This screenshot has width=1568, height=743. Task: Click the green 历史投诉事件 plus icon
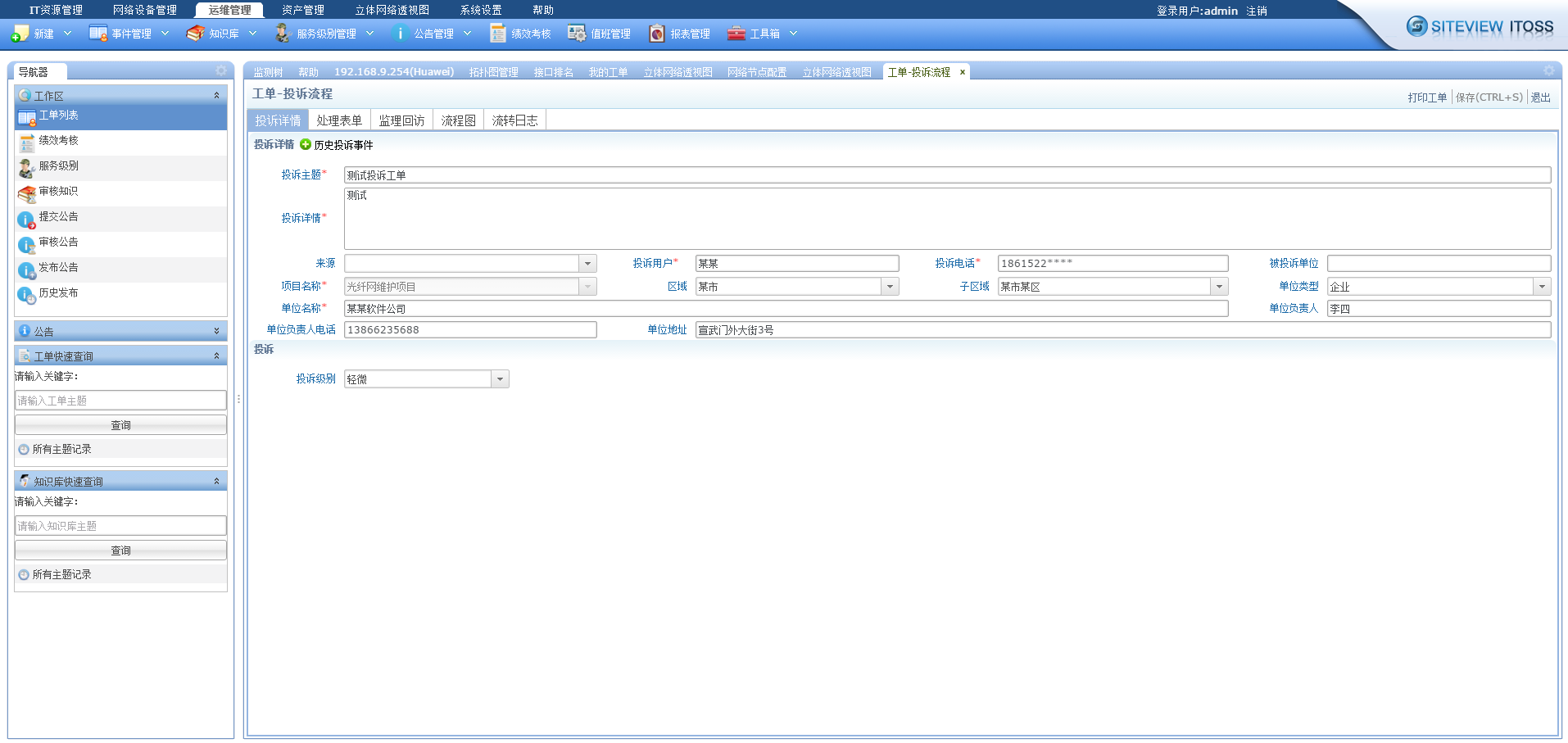(x=305, y=144)
